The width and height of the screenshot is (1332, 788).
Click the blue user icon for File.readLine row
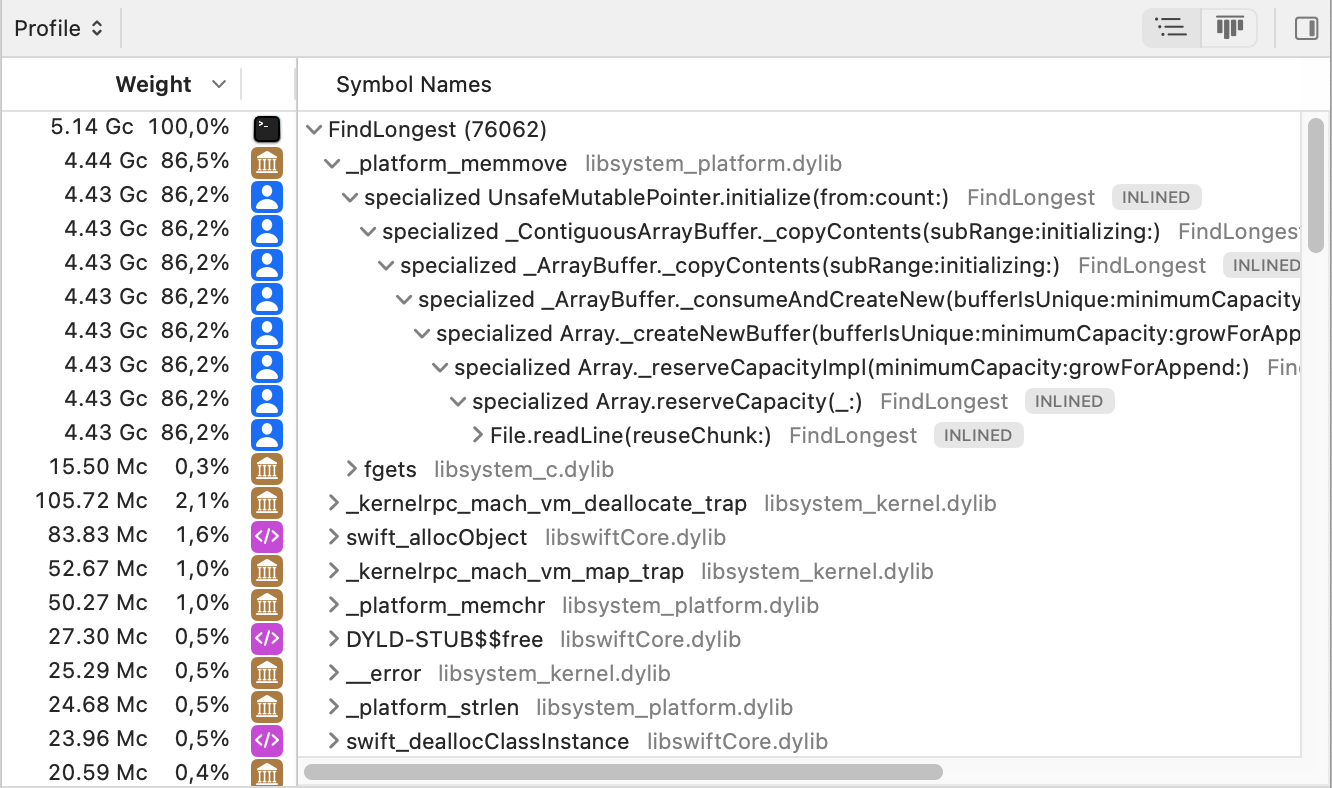(x=266, y=435)
